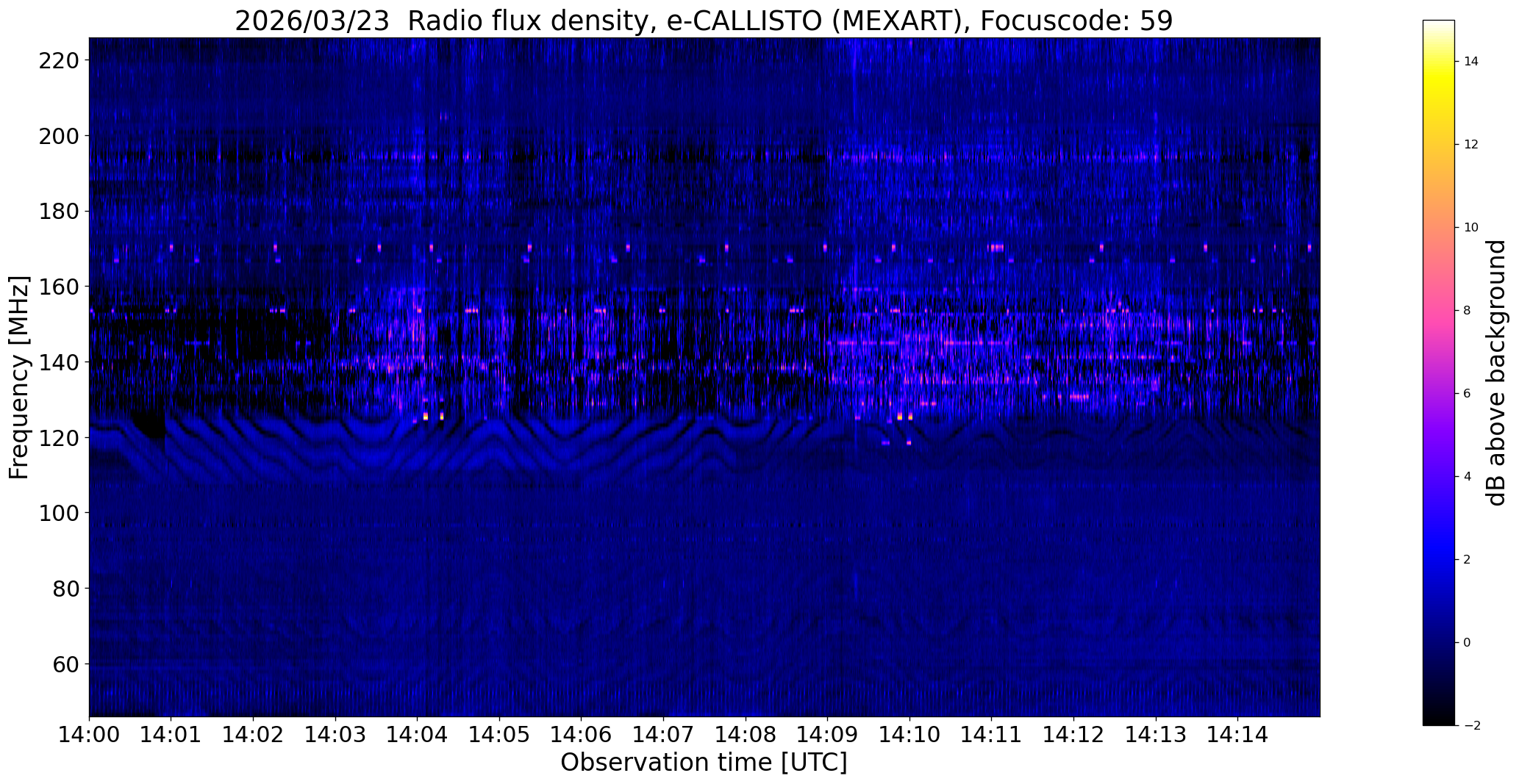Click the 'Frequency [MHz]' y-axis label
The image size is (1519, 784).
[19, 378]
